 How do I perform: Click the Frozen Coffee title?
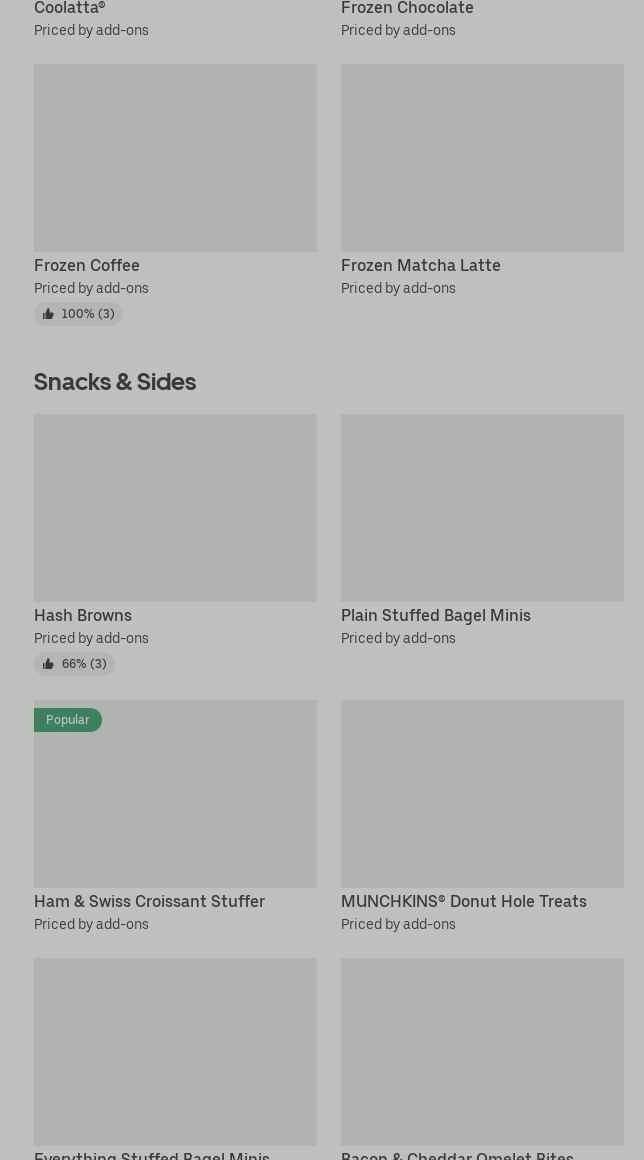(87, 266)
